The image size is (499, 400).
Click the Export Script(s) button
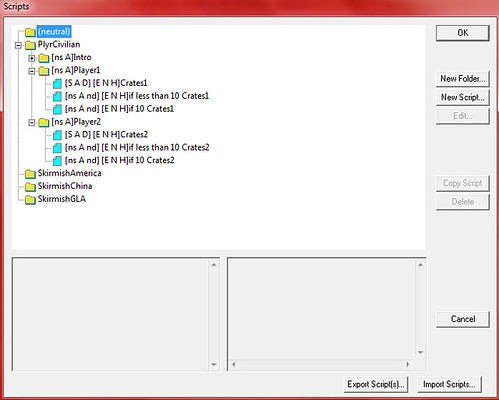pos(376,384)
